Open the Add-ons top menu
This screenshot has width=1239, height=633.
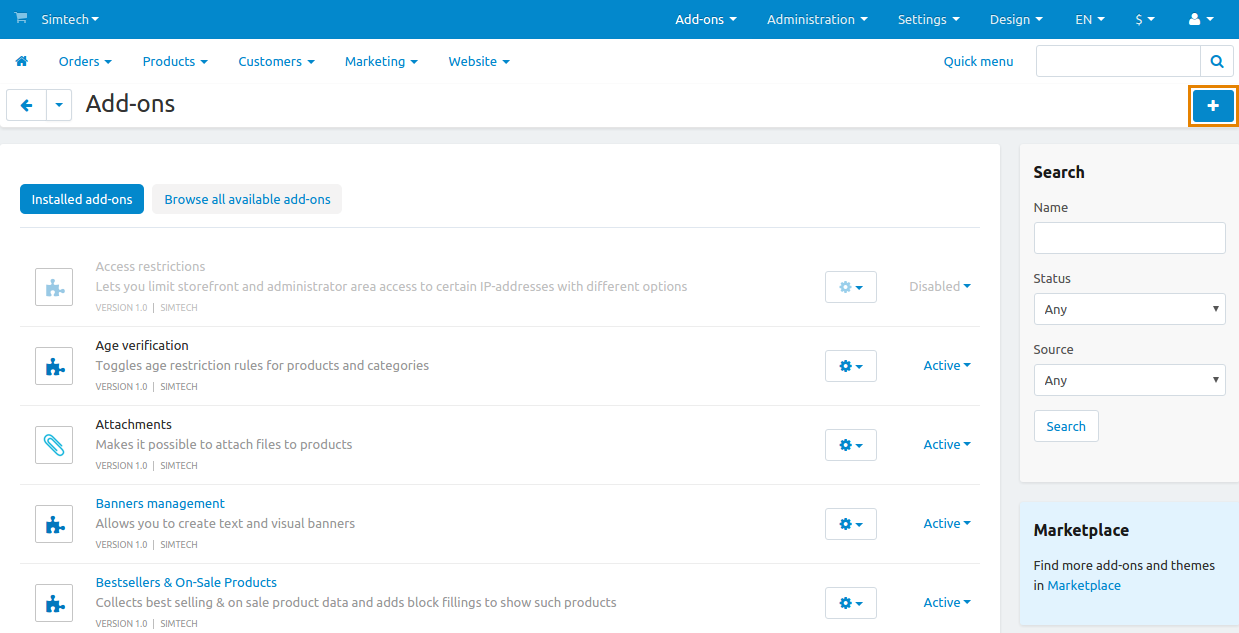tap(706, 19)
